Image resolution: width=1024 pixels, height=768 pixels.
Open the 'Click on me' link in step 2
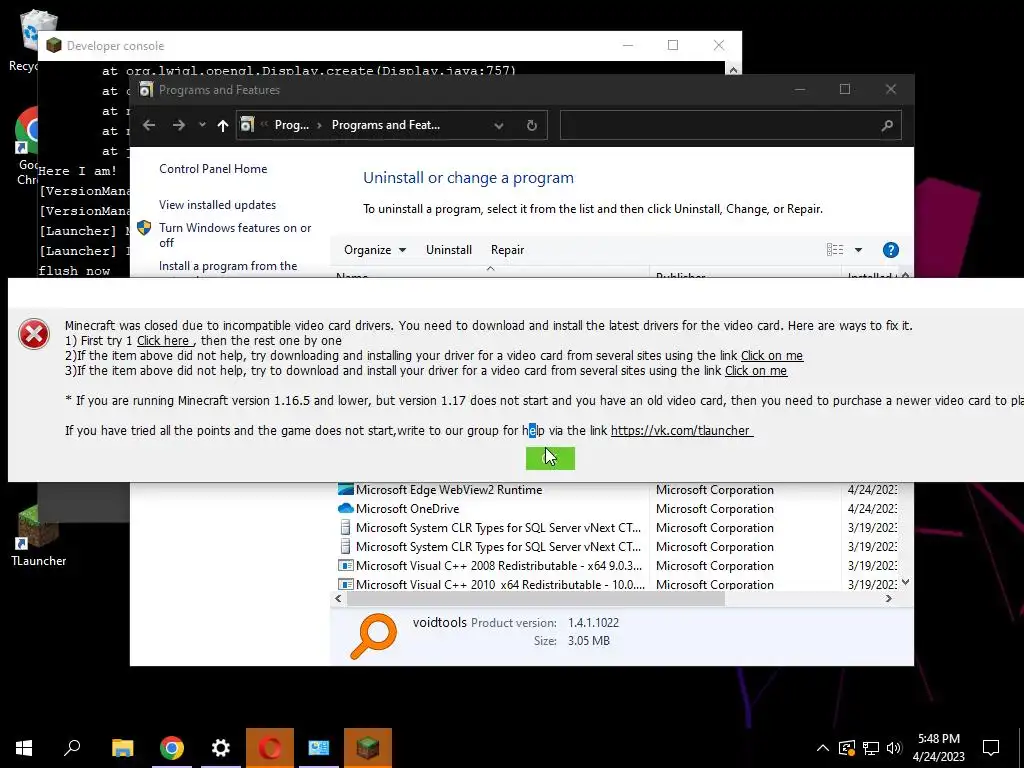[x=772, y=356]
